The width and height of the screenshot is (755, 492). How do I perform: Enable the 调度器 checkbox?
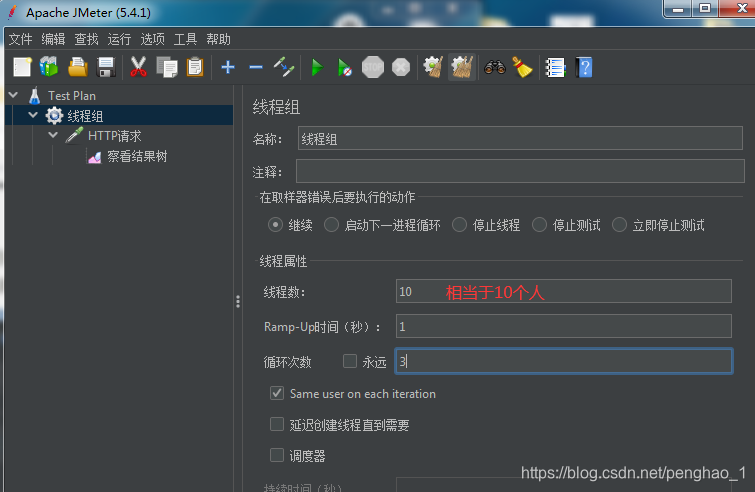(277, 455)
